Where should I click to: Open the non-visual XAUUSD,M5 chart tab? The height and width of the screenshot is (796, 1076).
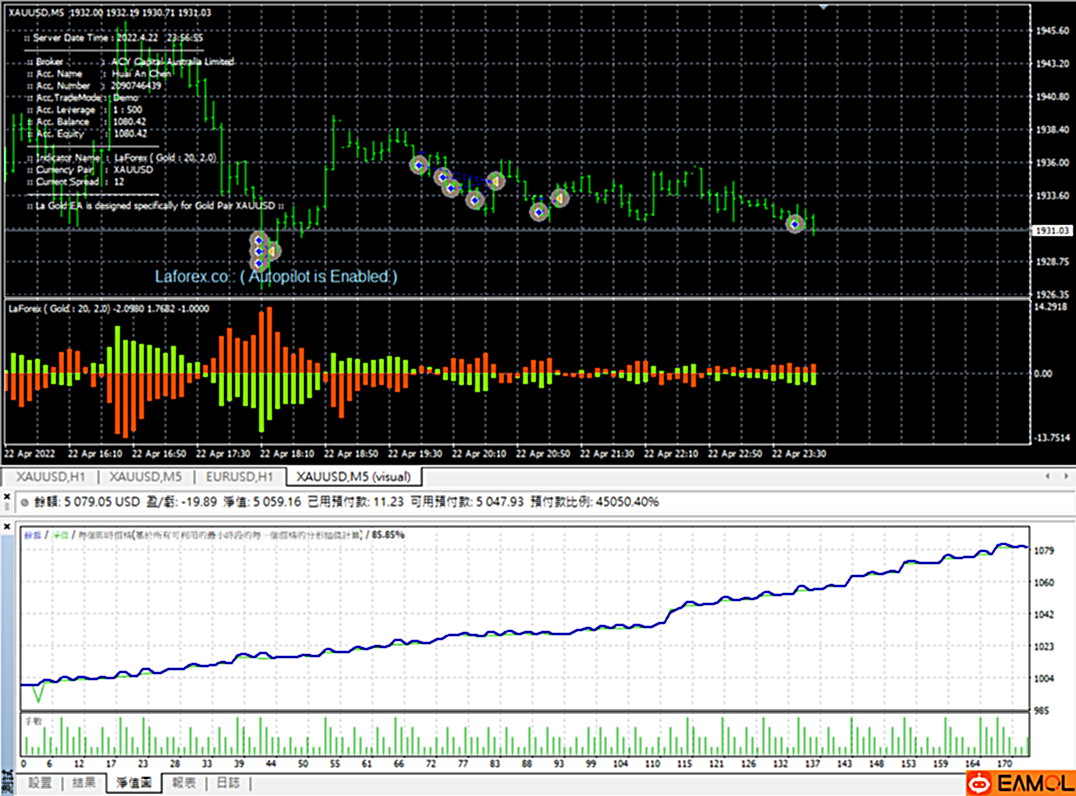(145, 476)
